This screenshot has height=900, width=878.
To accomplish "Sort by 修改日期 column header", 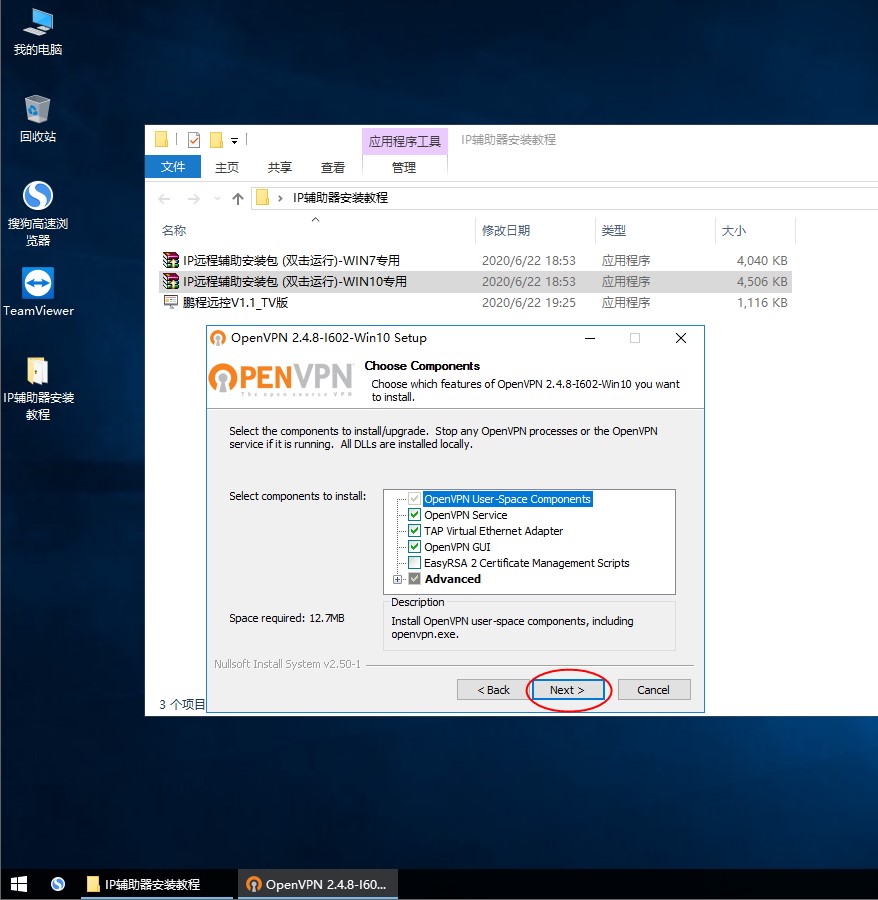I will pyautogui.click(x=506, y=230).
